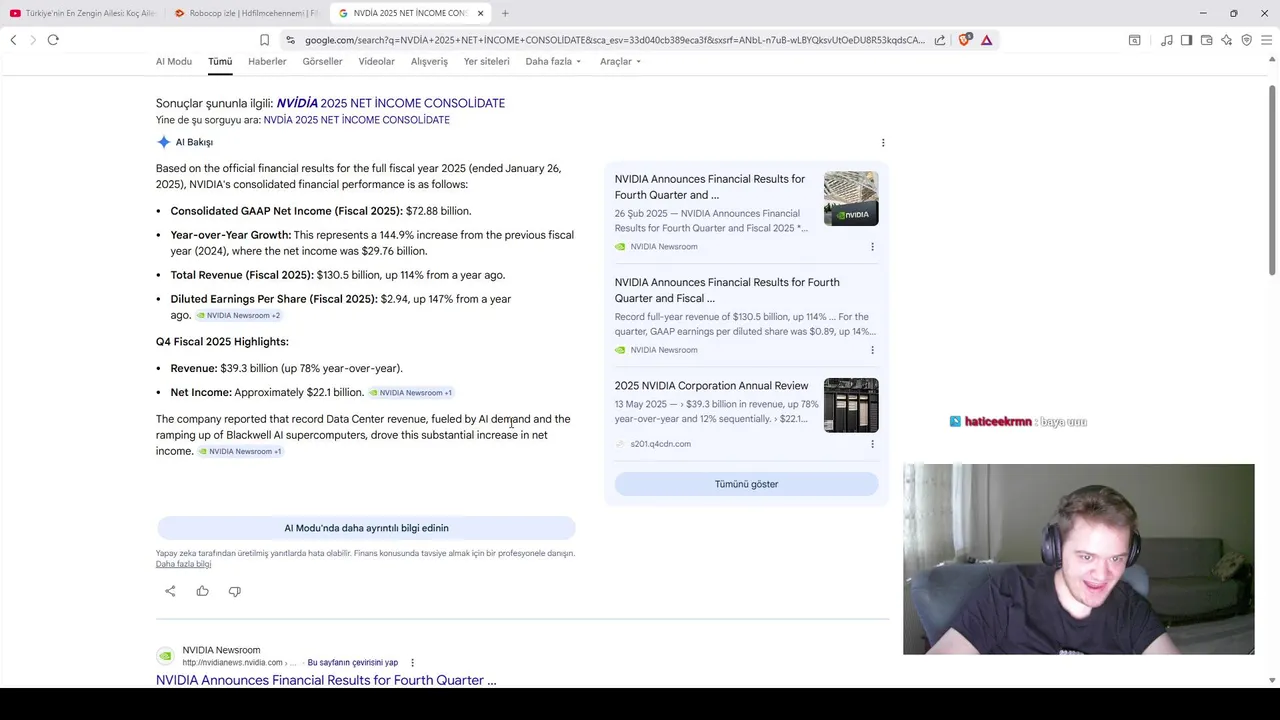Expand the Araçlar dropdown
1280x720 pixels.
[x=620, y=61]
